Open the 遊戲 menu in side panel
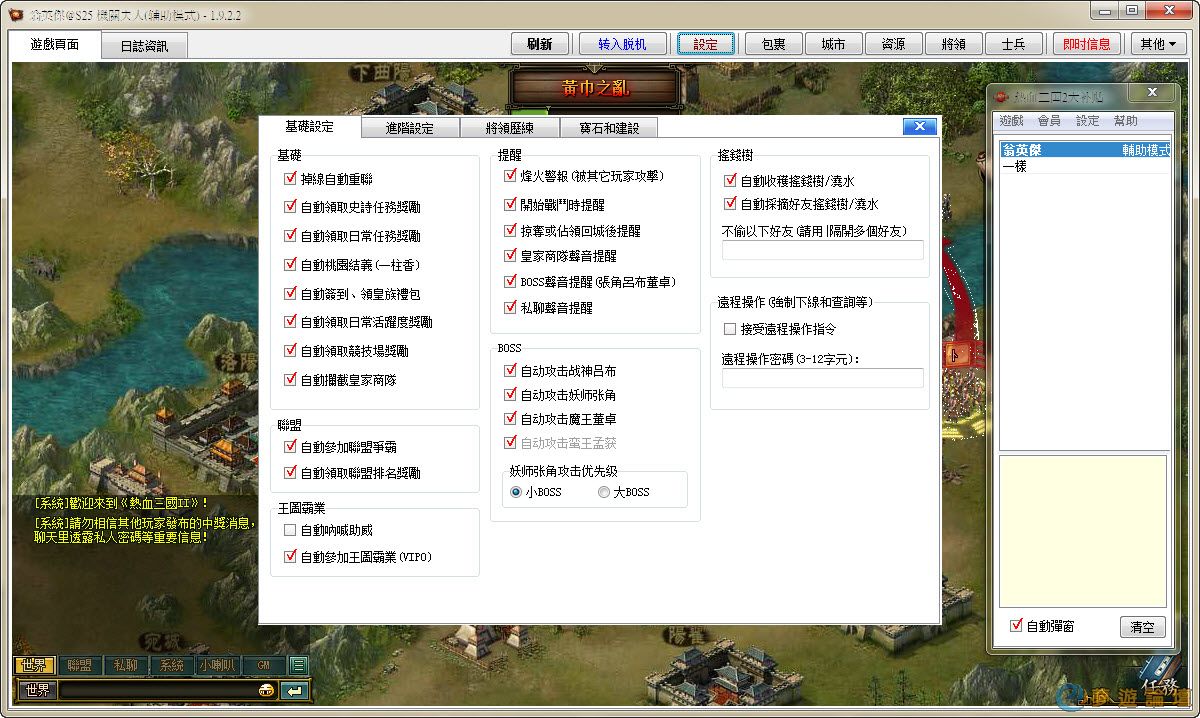Image resolution: width=1200 pixels, height=718 pixels. tap(1011, 121)
